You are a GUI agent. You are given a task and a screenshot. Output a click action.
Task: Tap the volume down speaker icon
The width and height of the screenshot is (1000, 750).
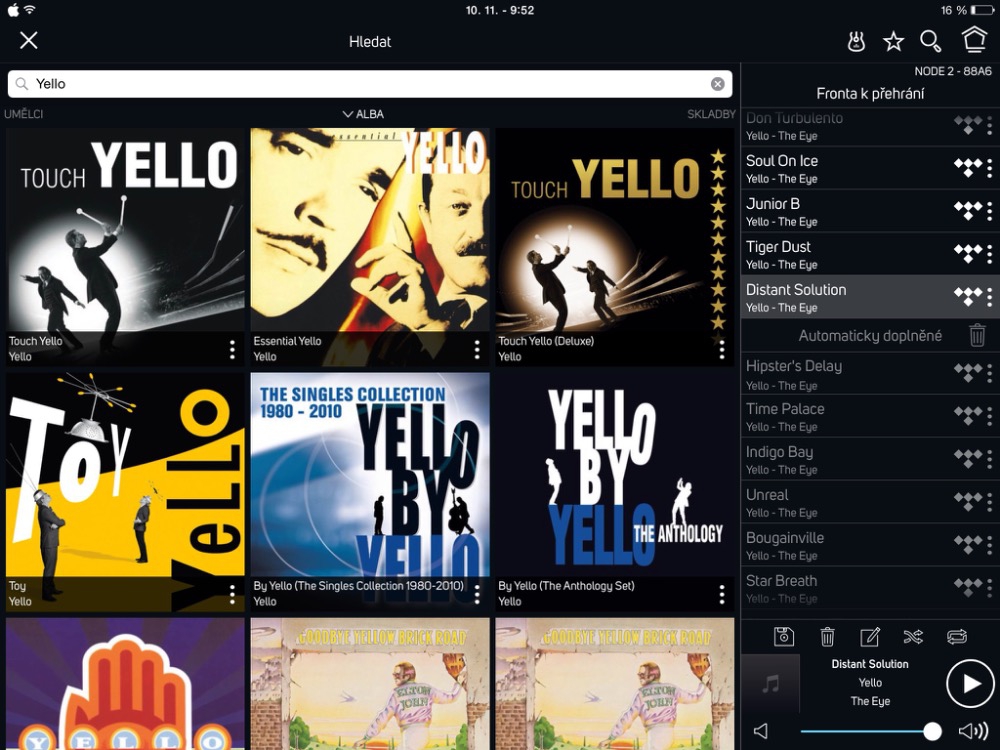(x=760, y=731)
